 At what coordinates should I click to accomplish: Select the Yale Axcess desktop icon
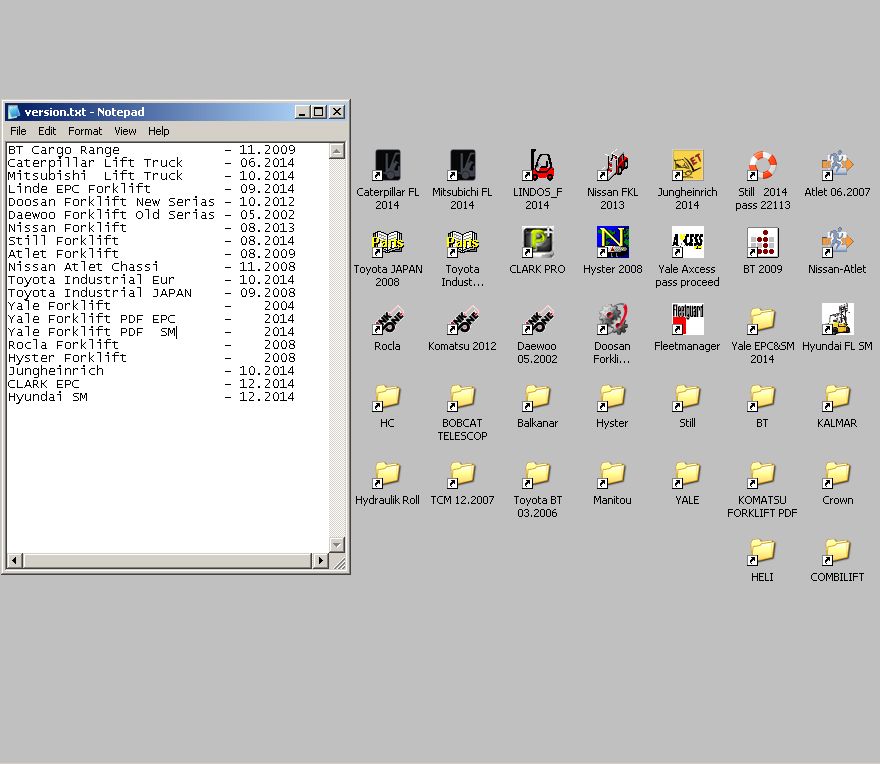[687, 243]
